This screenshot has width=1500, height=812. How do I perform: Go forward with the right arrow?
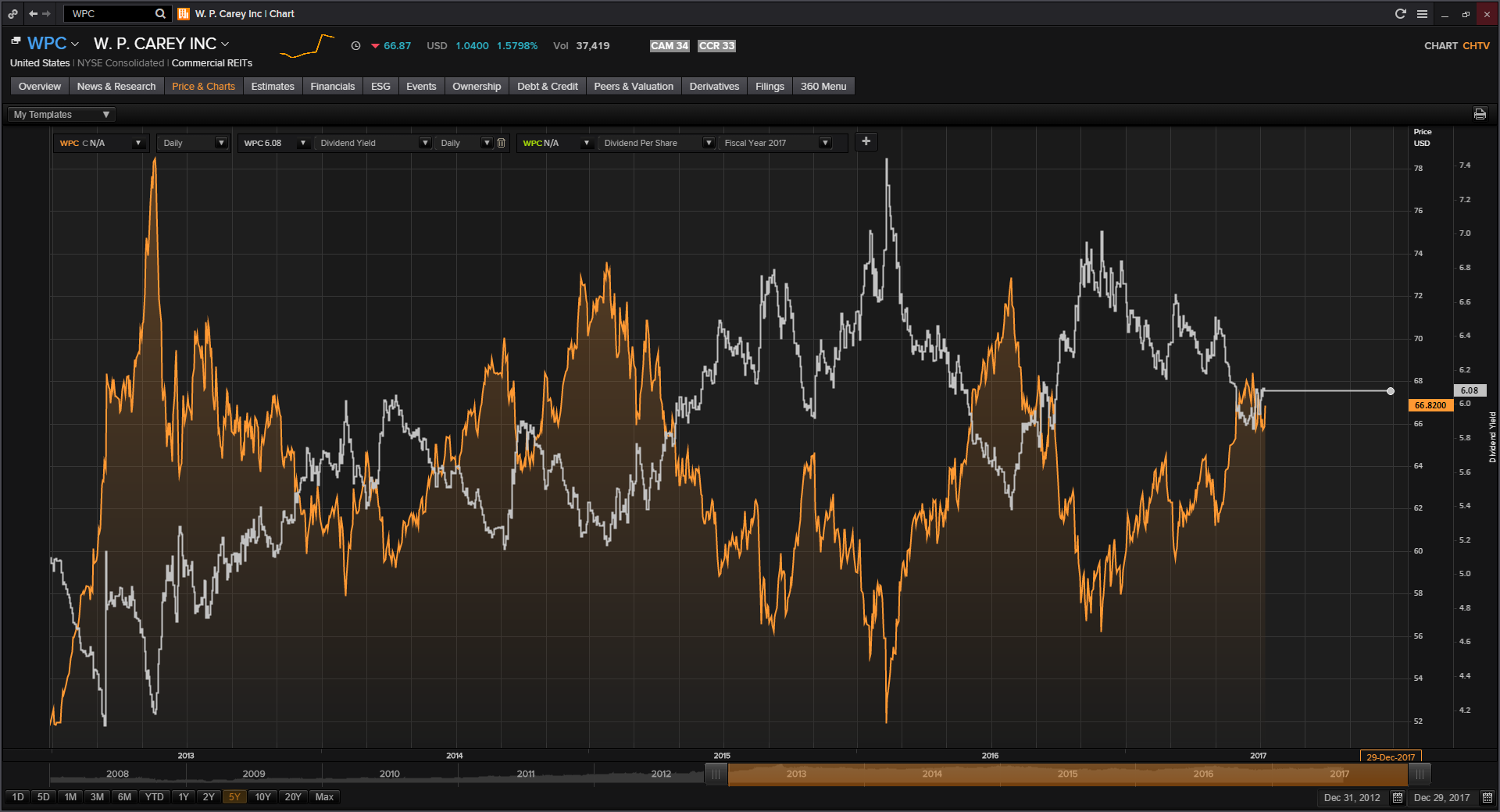pos(46,13)
